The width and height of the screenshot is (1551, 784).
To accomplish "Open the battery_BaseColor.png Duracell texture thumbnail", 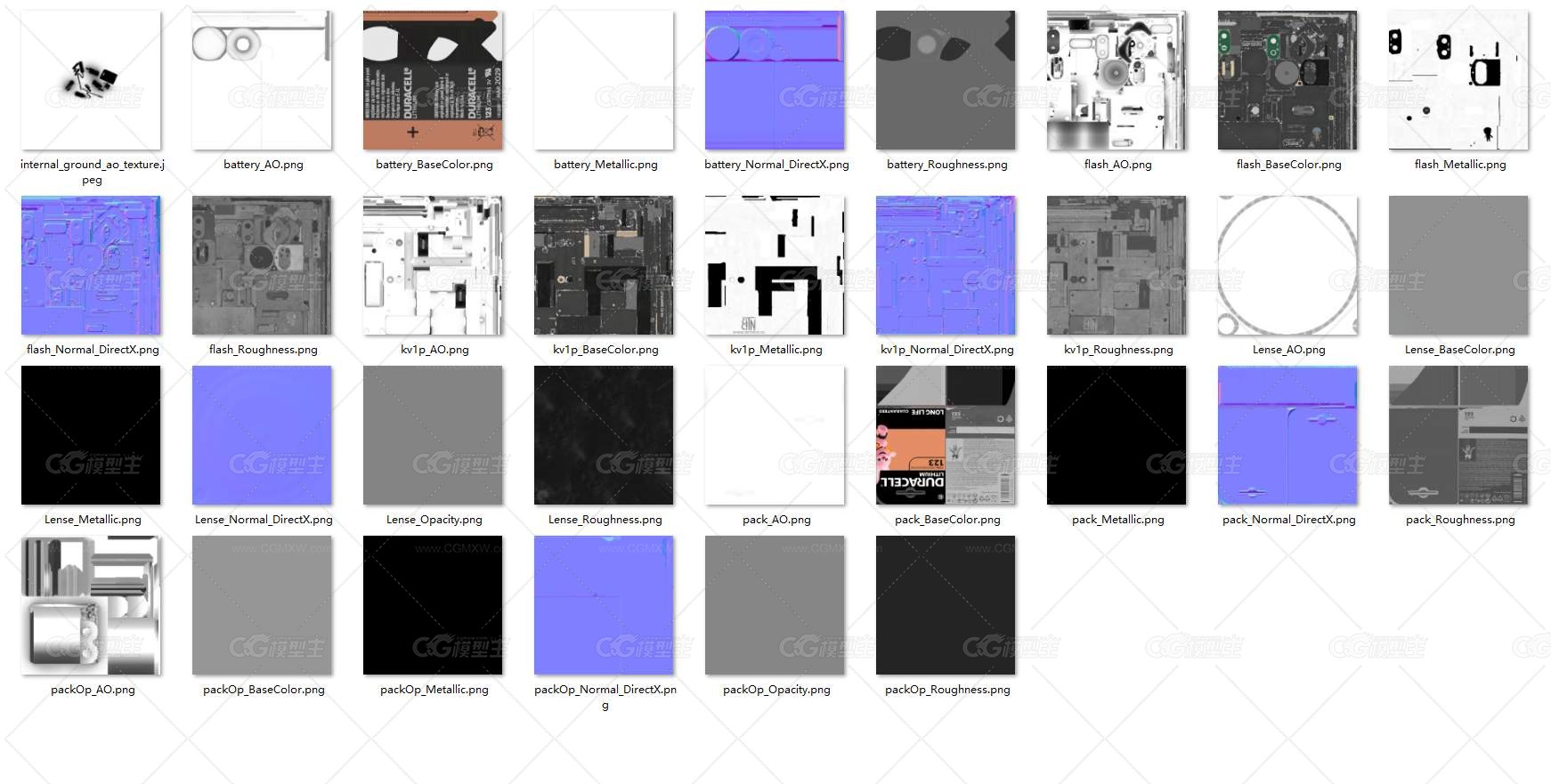I will coord(433,80).
